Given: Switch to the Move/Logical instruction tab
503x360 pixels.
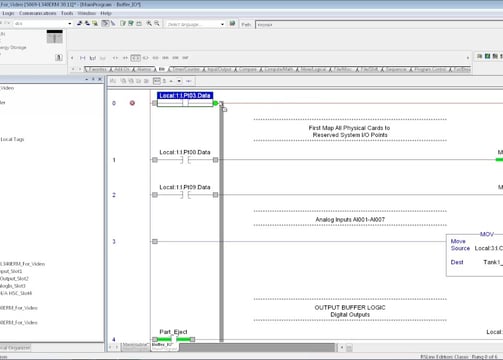Looking at the screenshot, I should (x=314, y=69).
